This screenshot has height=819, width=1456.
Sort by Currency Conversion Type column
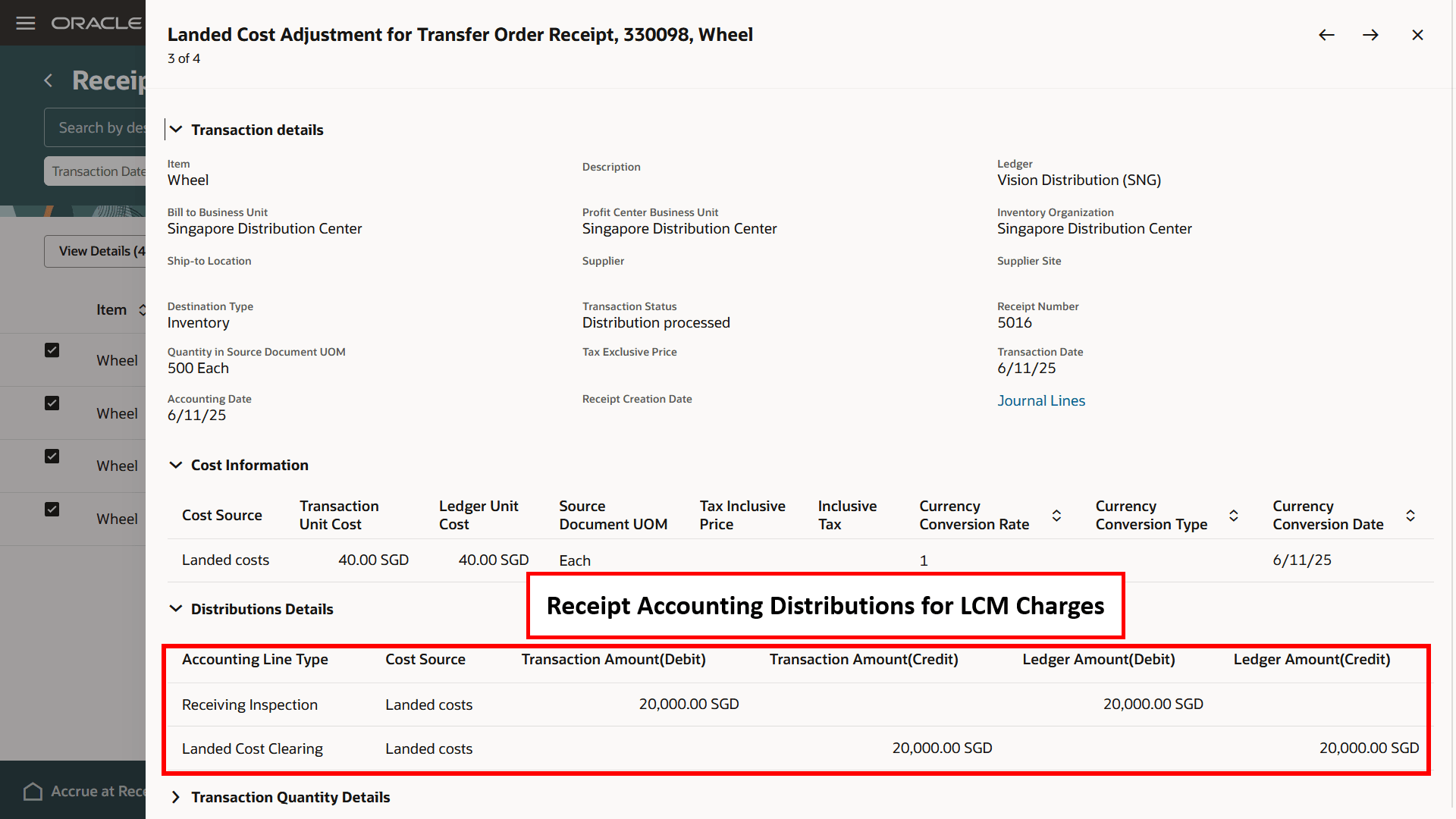coord(1234,516)
